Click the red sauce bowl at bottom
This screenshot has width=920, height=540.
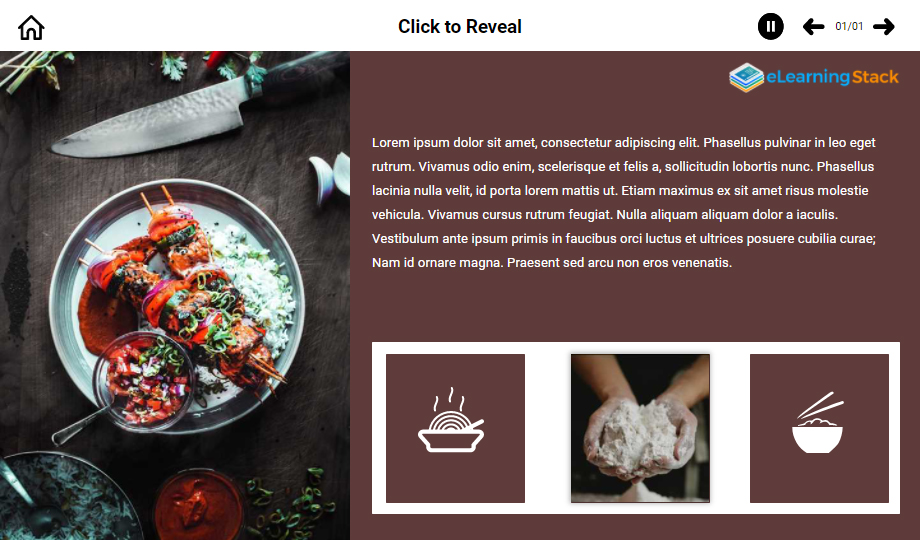[x=198, y=506]
